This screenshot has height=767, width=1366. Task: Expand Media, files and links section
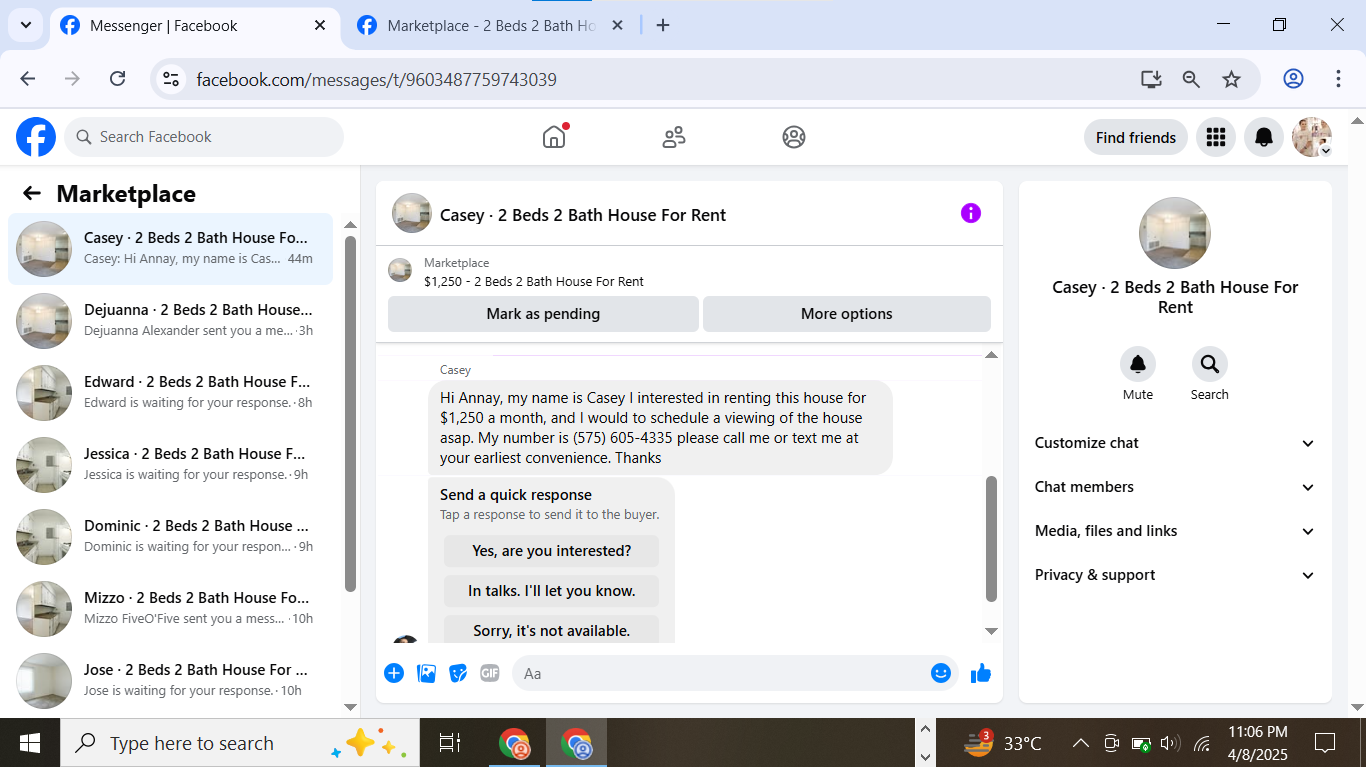(1175, 531)
